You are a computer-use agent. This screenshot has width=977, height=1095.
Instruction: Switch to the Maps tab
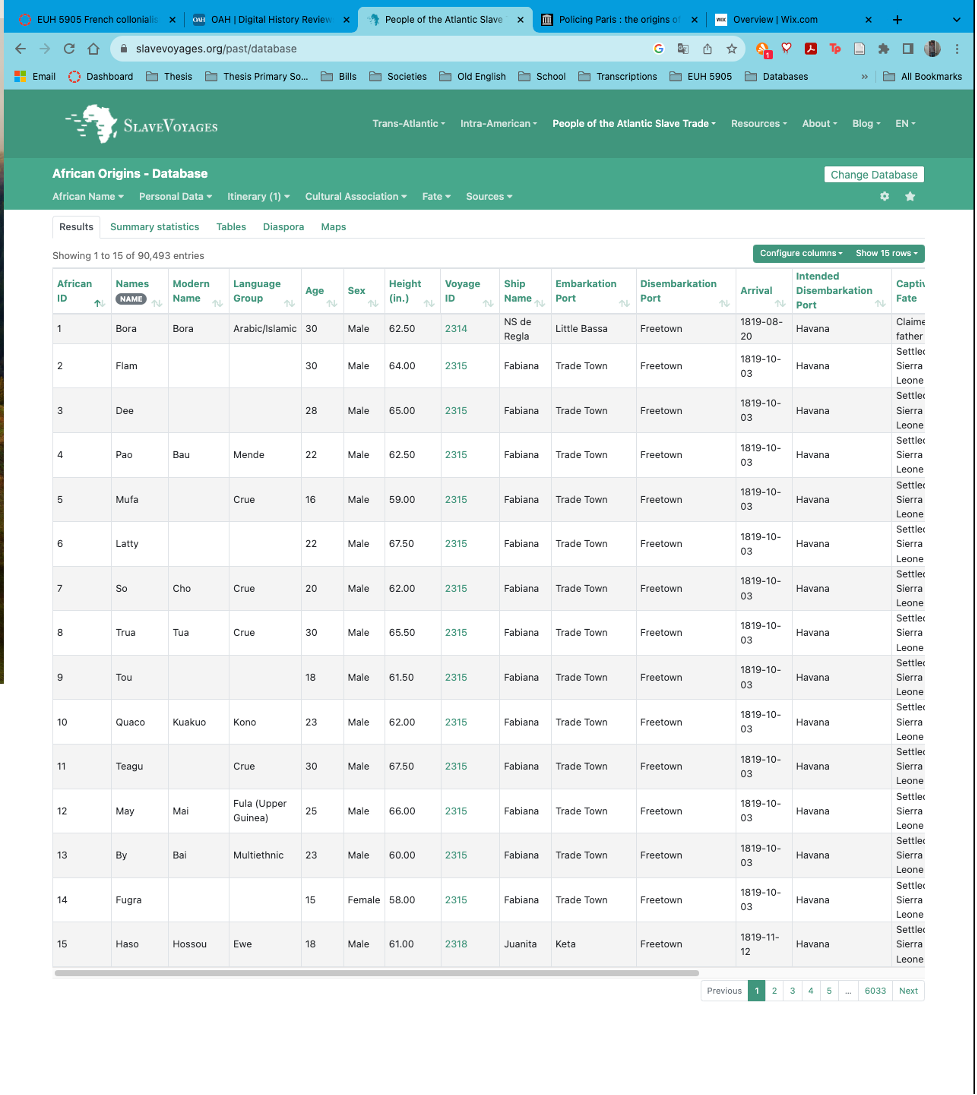(334, 227)
